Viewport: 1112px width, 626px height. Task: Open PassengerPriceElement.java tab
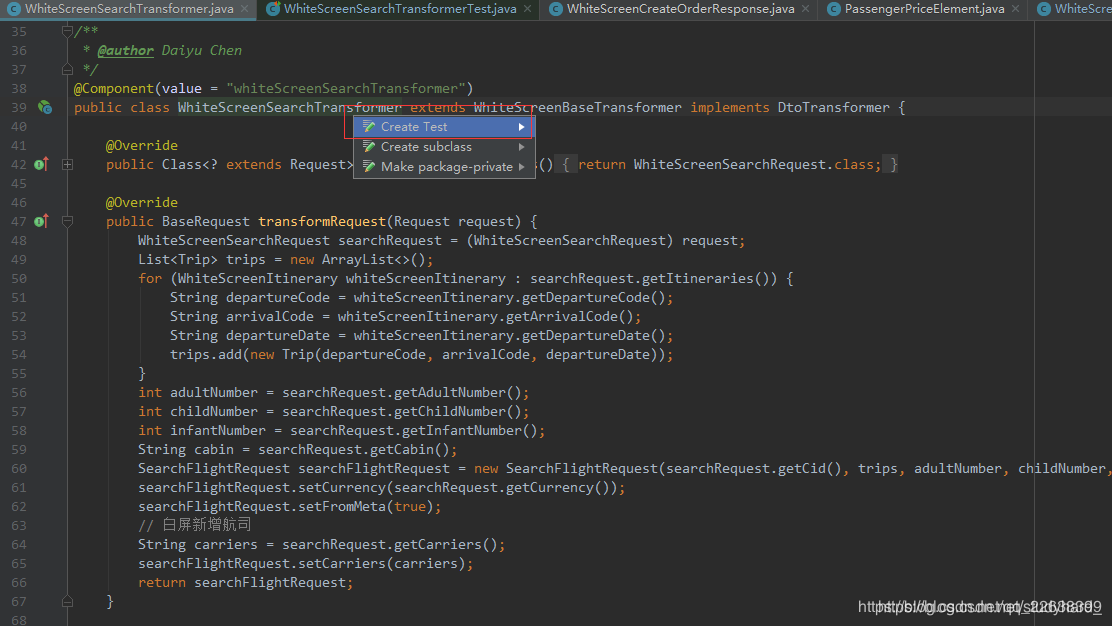(924, 9)
